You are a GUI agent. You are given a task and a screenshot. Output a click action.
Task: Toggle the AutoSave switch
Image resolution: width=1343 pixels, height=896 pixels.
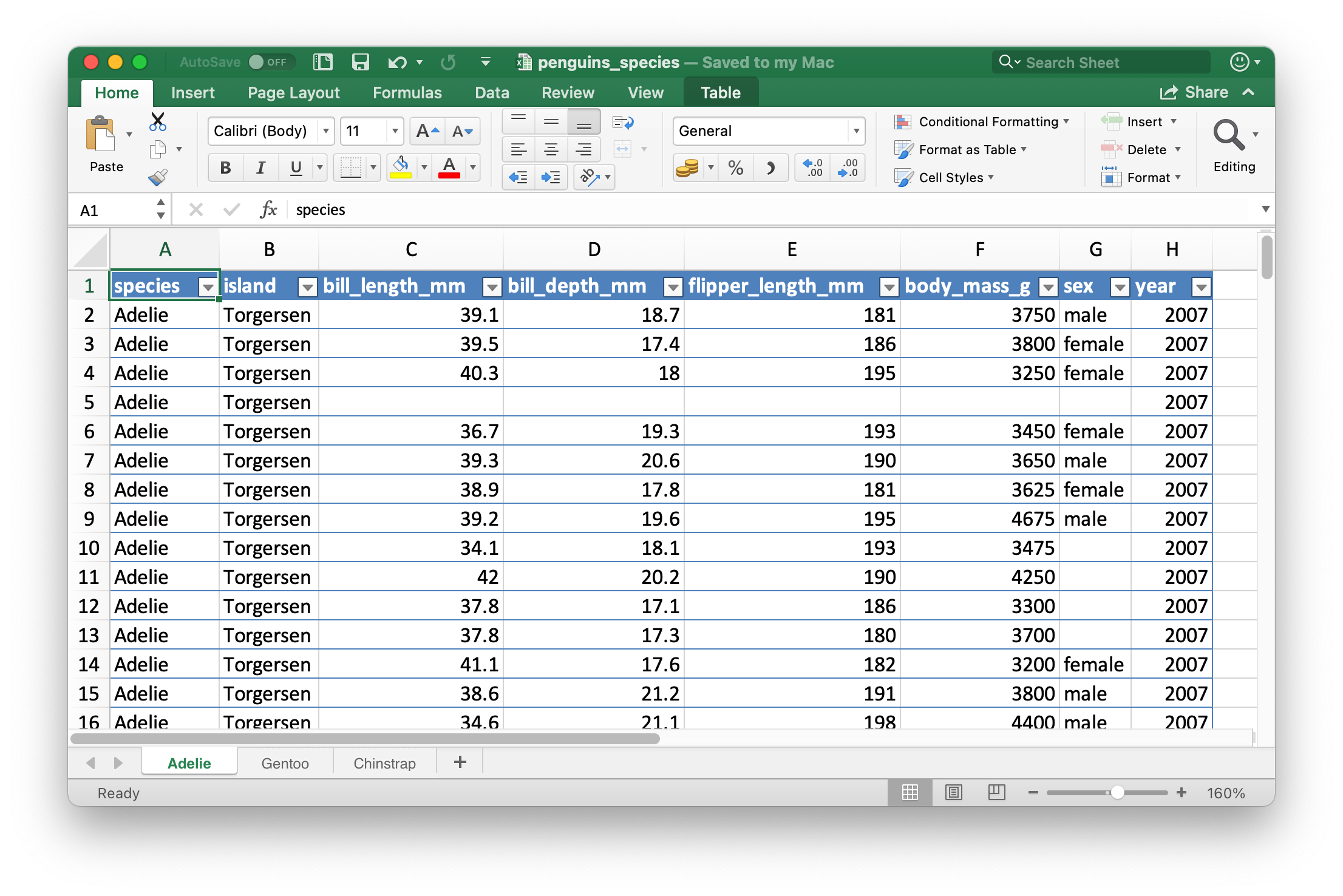point(270,62)
